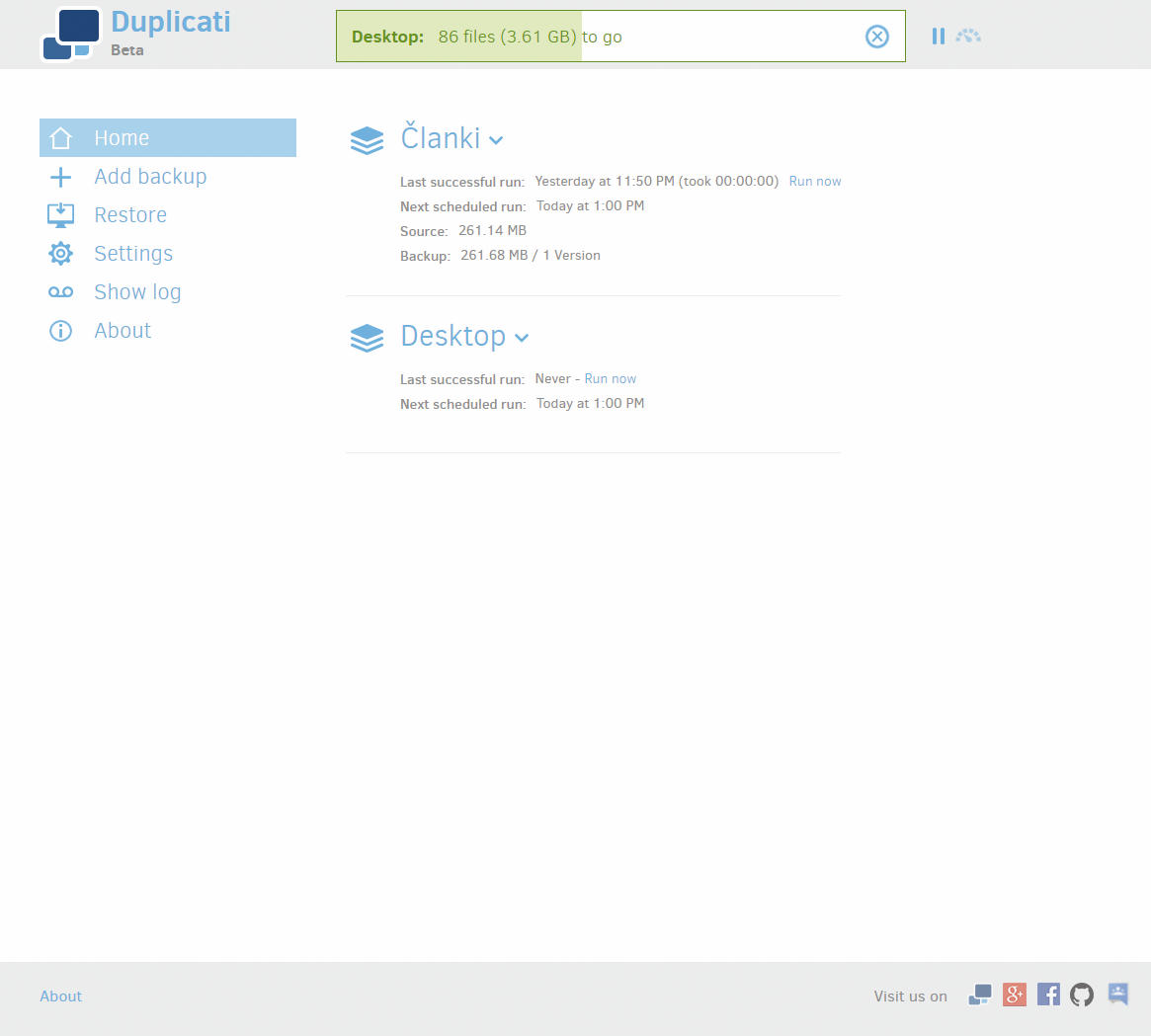Click the "Duplicati" title text in header
Screen dimensions: 1151x1036
tap(170, 22)
